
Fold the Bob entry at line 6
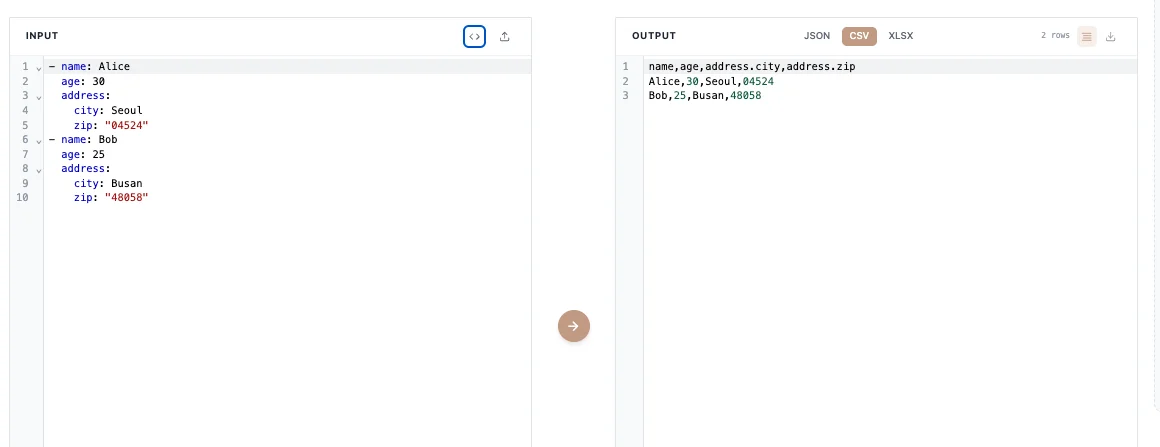point(38,141)
